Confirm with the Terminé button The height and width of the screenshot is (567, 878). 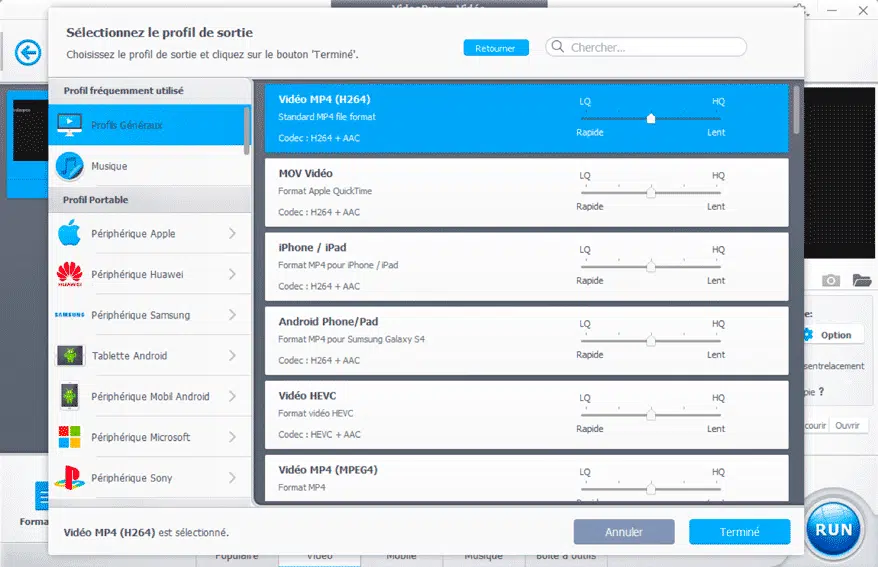pyautogui.click(x=739, y=532)
